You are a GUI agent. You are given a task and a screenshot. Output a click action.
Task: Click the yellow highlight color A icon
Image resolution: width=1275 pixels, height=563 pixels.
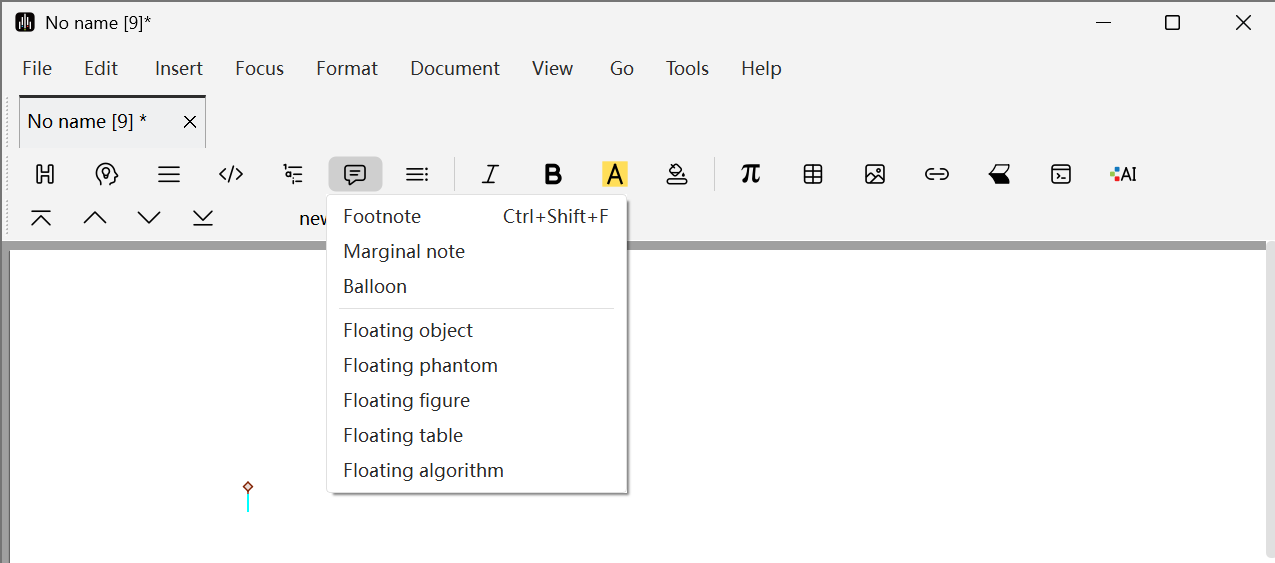(615, 174)
